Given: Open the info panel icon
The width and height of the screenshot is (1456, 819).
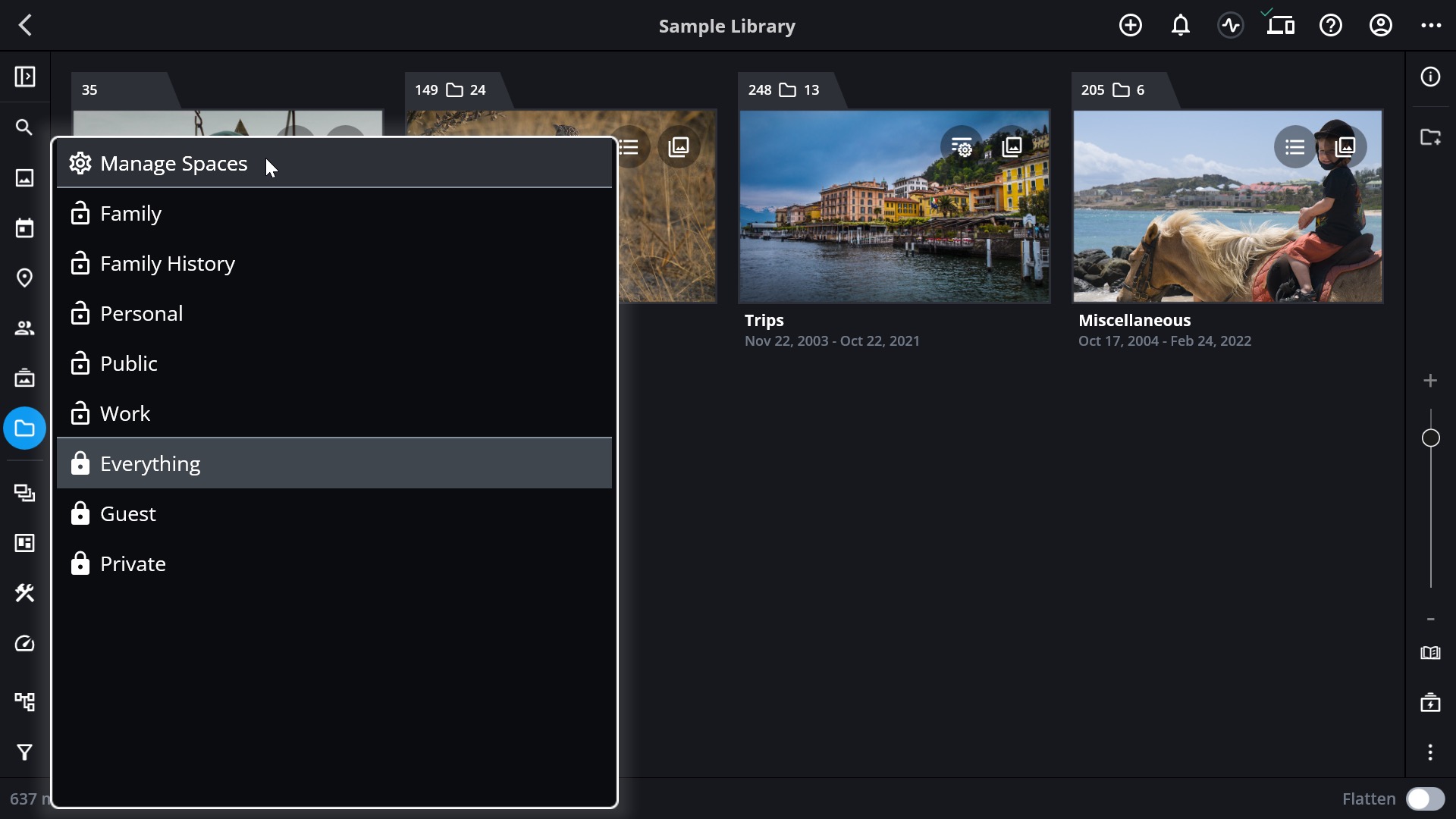Looking at the screenshot, I should 1430,77.
